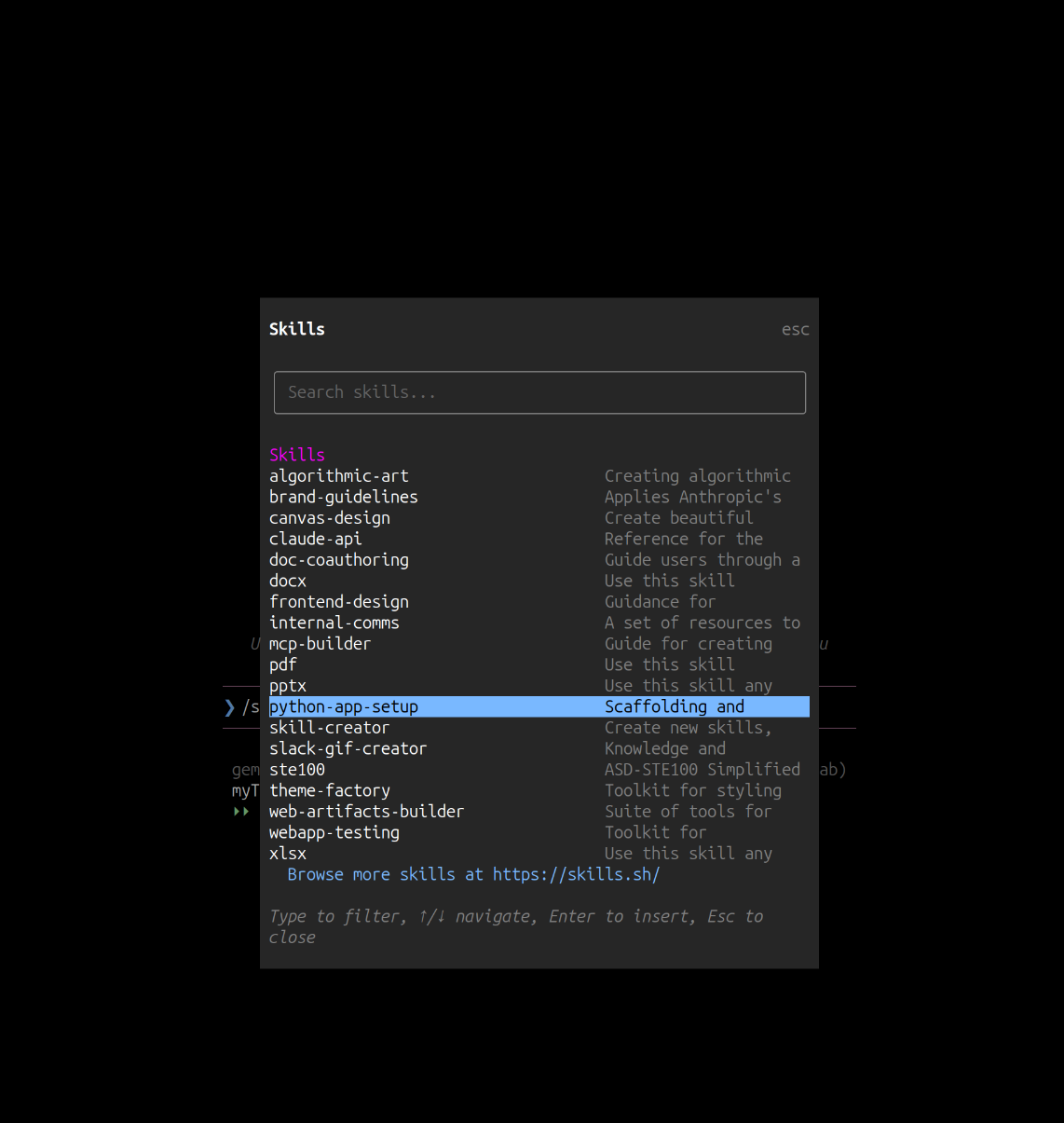1064x1123 pixels.
Task: Click the 'A set of resources to' description
Action: pyautogui.click(x=703, y=623)
